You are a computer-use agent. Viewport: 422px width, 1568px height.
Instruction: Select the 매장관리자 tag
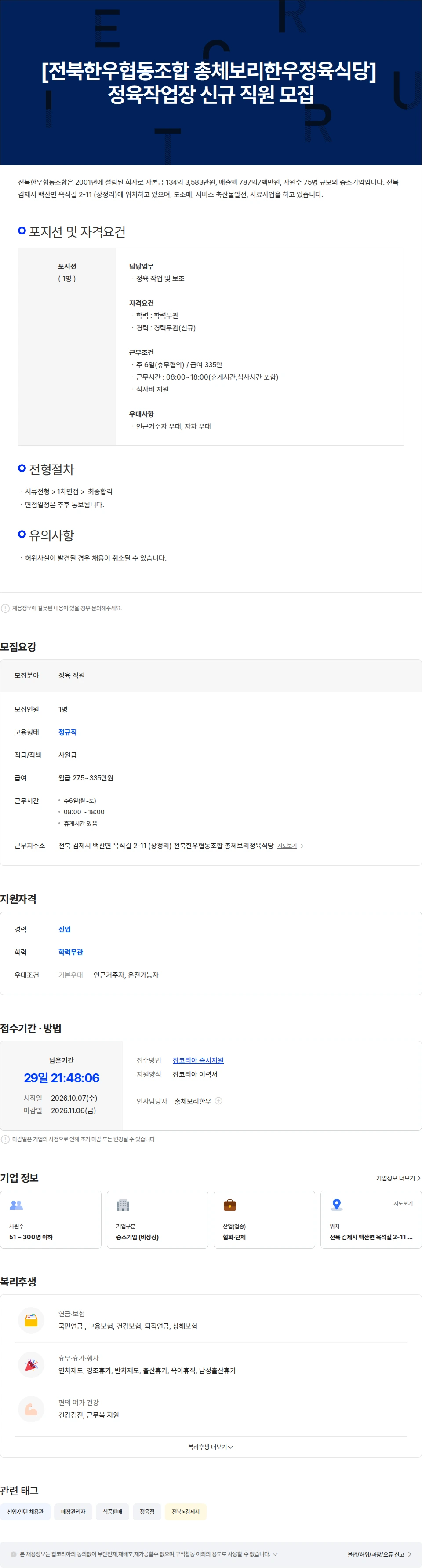(x=73, y=1511)
